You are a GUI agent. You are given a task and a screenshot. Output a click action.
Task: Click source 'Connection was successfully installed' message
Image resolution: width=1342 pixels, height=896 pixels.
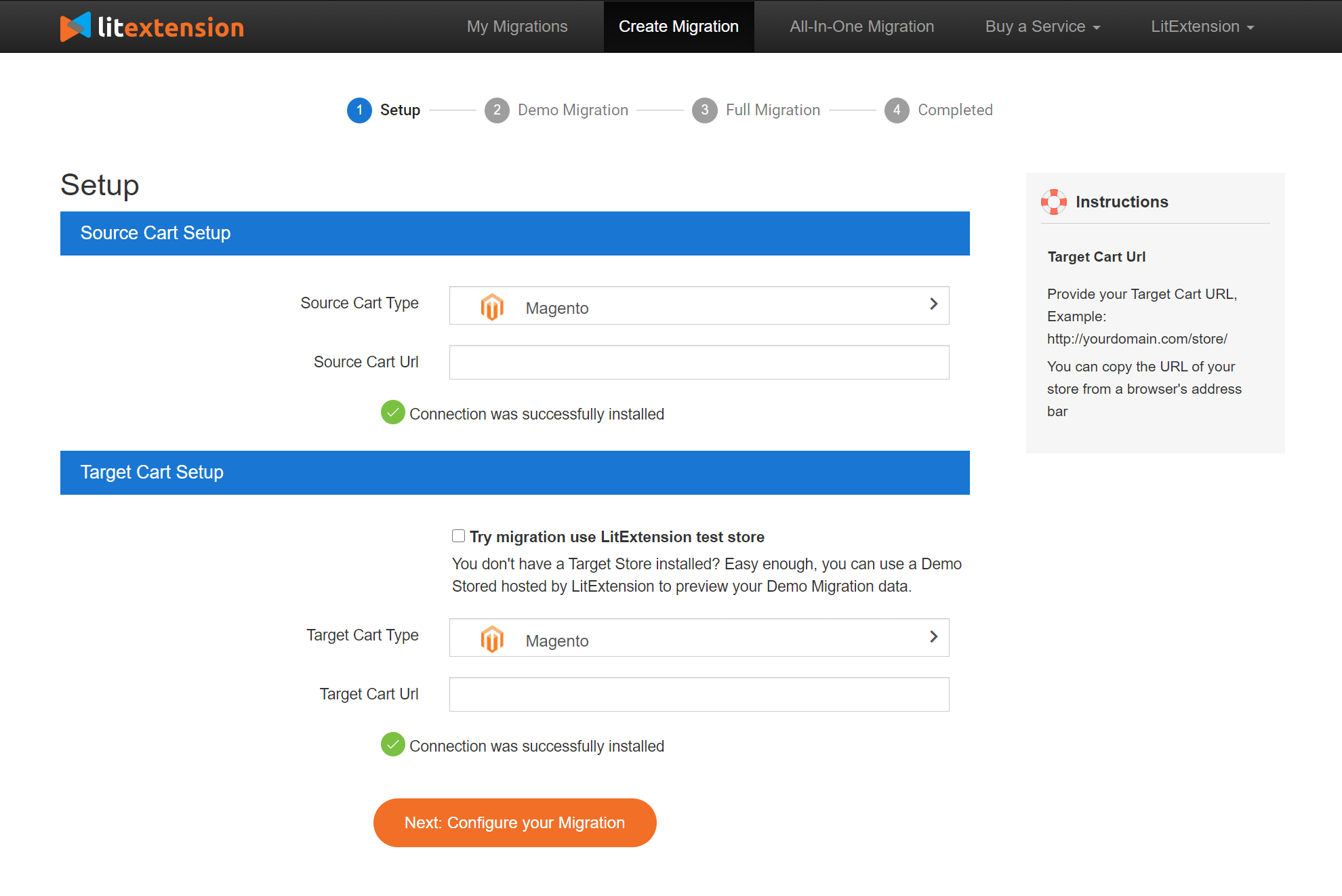[x=536, y=414]
